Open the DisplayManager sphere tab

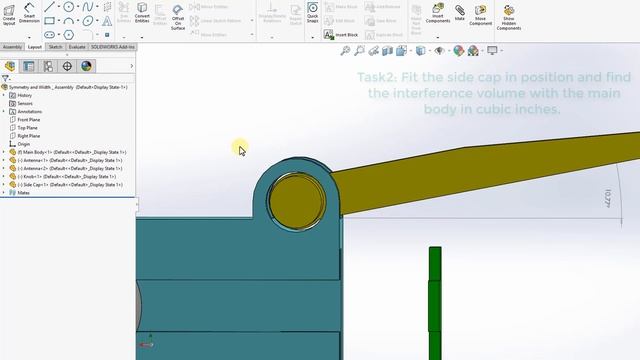86,66
